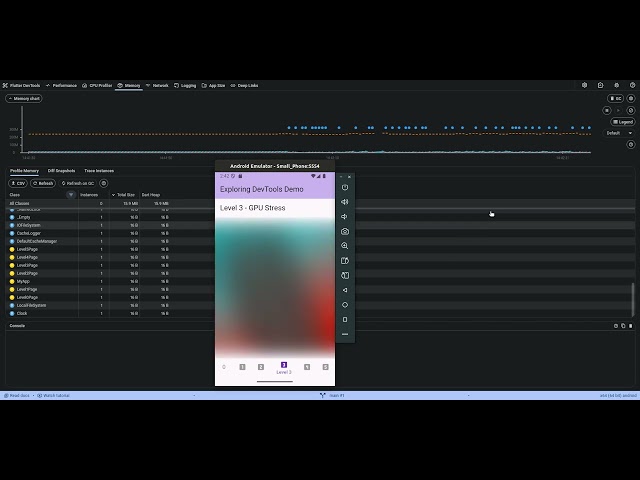The image size is (640, 480).
Task: Select Level 4 in app bottom navigation
Action: [x=307, y=367]
